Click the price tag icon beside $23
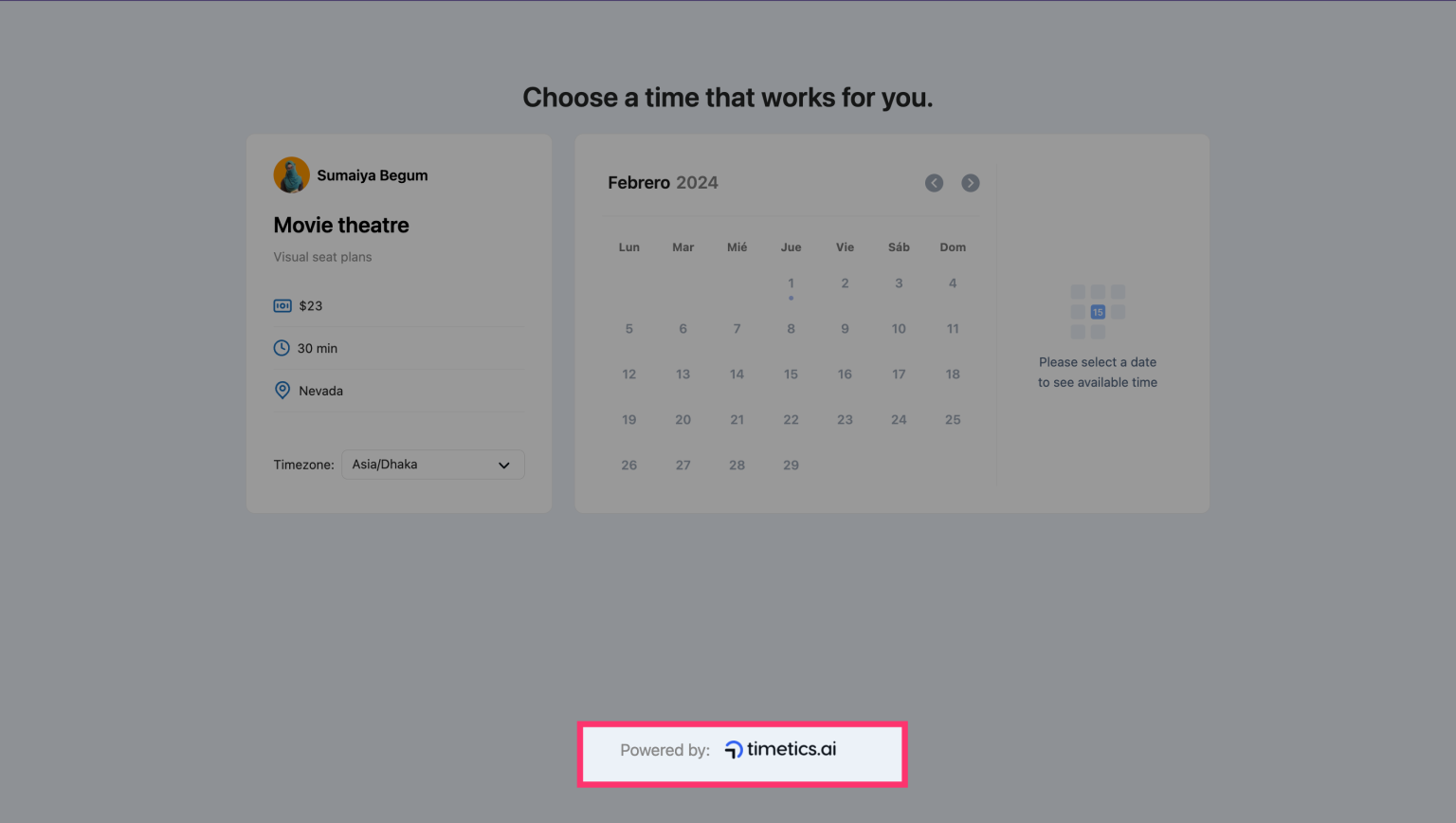 click(282, 305)
